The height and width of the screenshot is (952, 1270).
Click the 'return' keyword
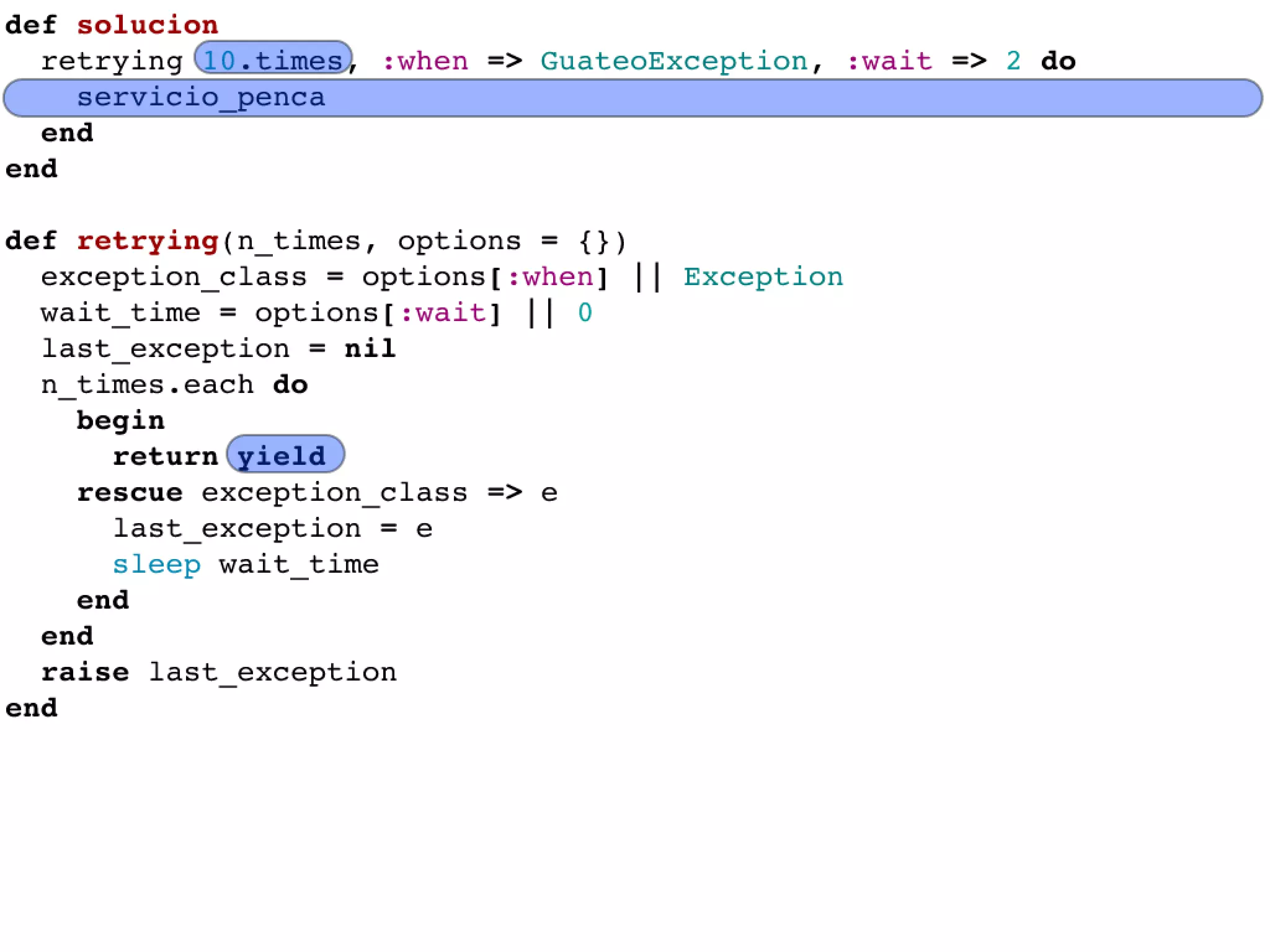[x=166, y=457]
